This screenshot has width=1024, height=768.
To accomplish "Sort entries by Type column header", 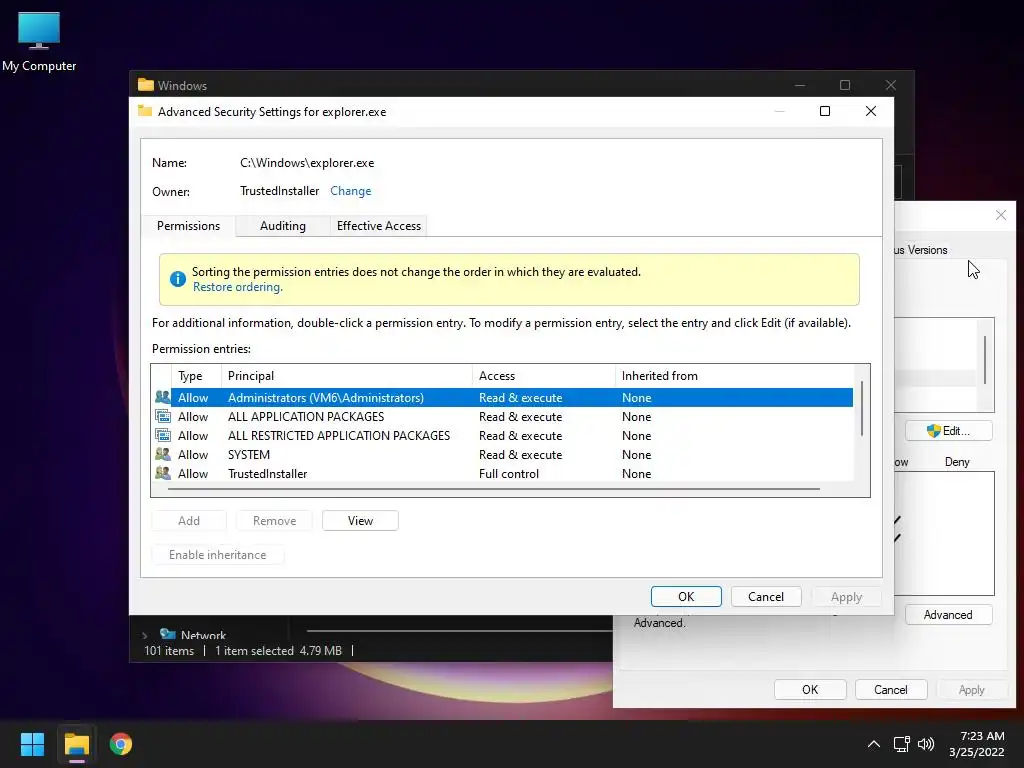I will point(196,376).
